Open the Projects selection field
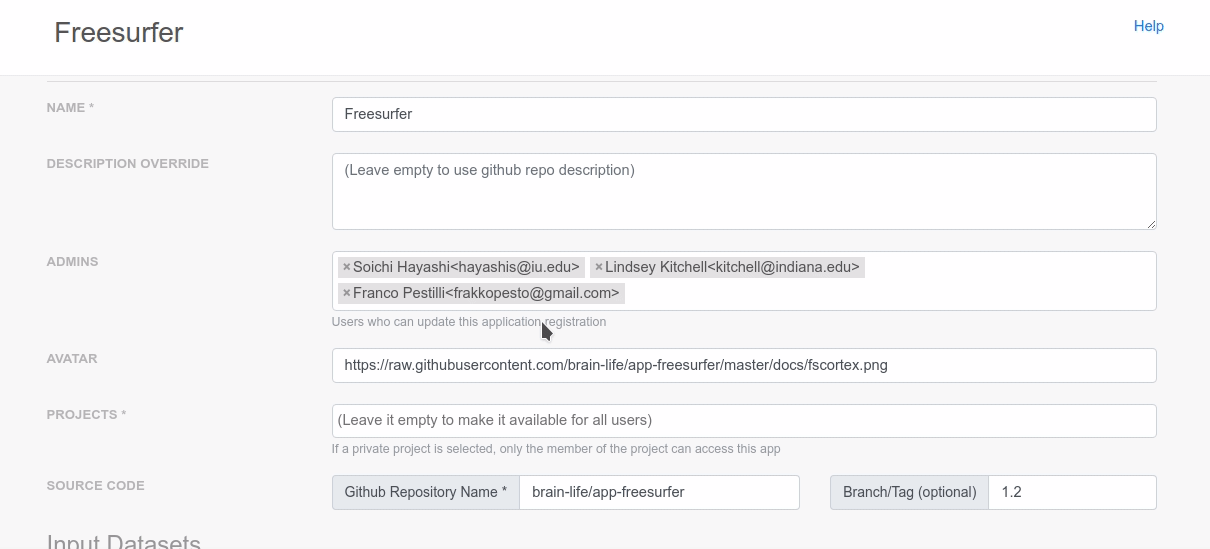 coord(744,421)
